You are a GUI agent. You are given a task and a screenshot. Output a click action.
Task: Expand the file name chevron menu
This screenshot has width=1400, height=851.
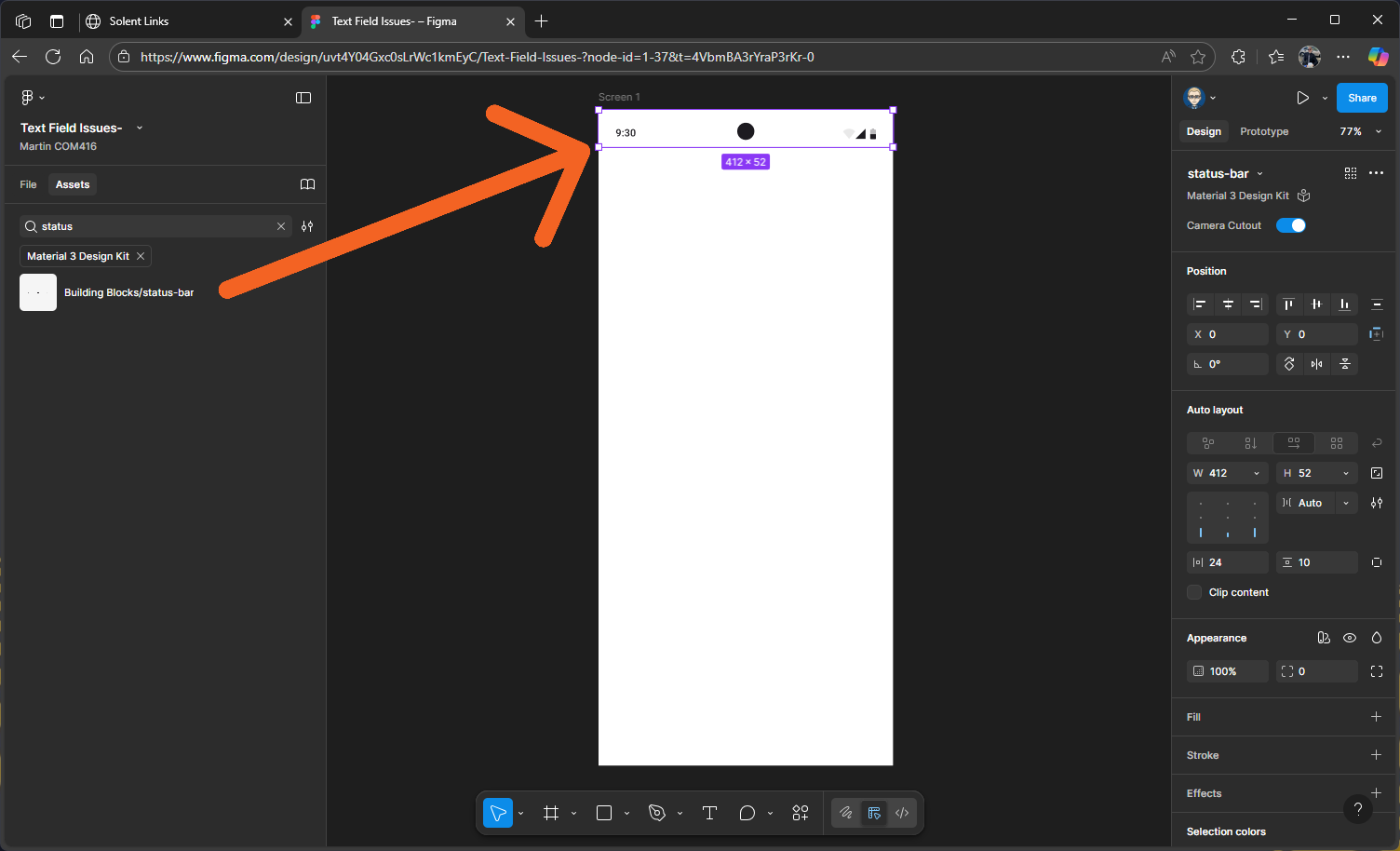pos(140,128)
